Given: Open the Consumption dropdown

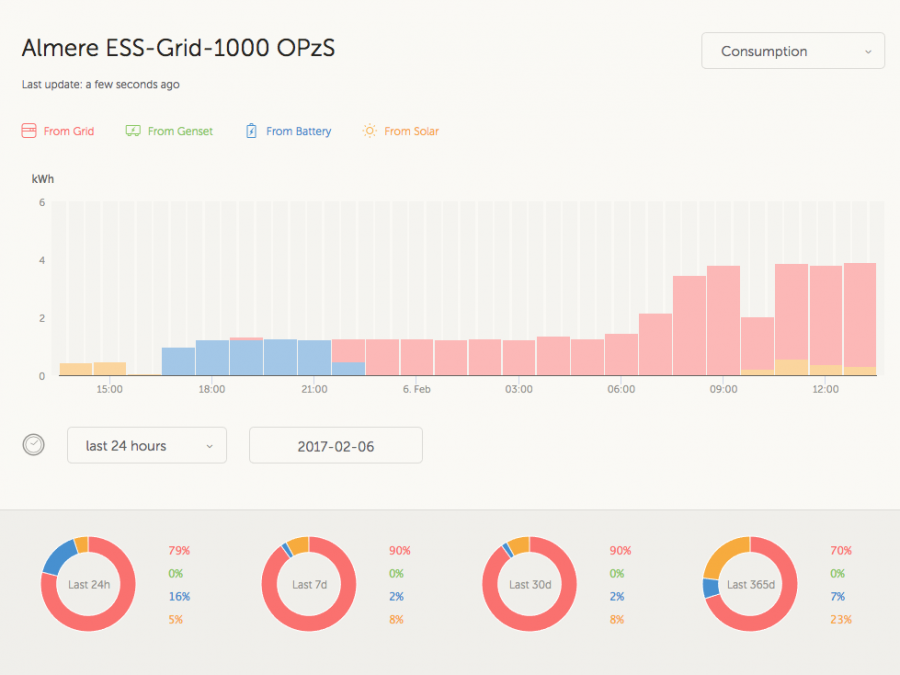Looking at the screenshot, I should (x=792, y=51).
